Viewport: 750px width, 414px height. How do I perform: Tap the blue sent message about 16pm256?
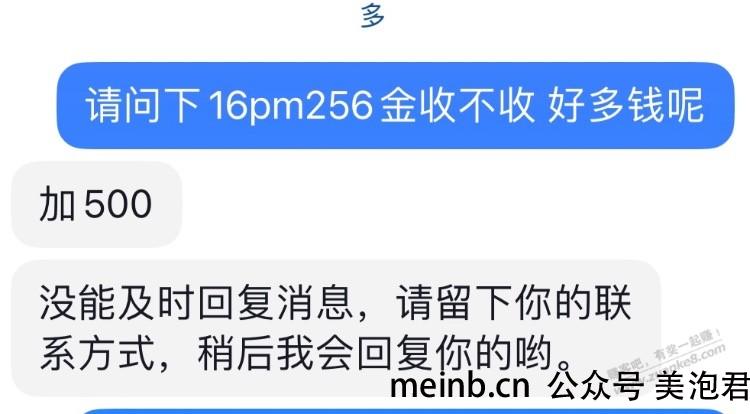(x=395, y=105)
